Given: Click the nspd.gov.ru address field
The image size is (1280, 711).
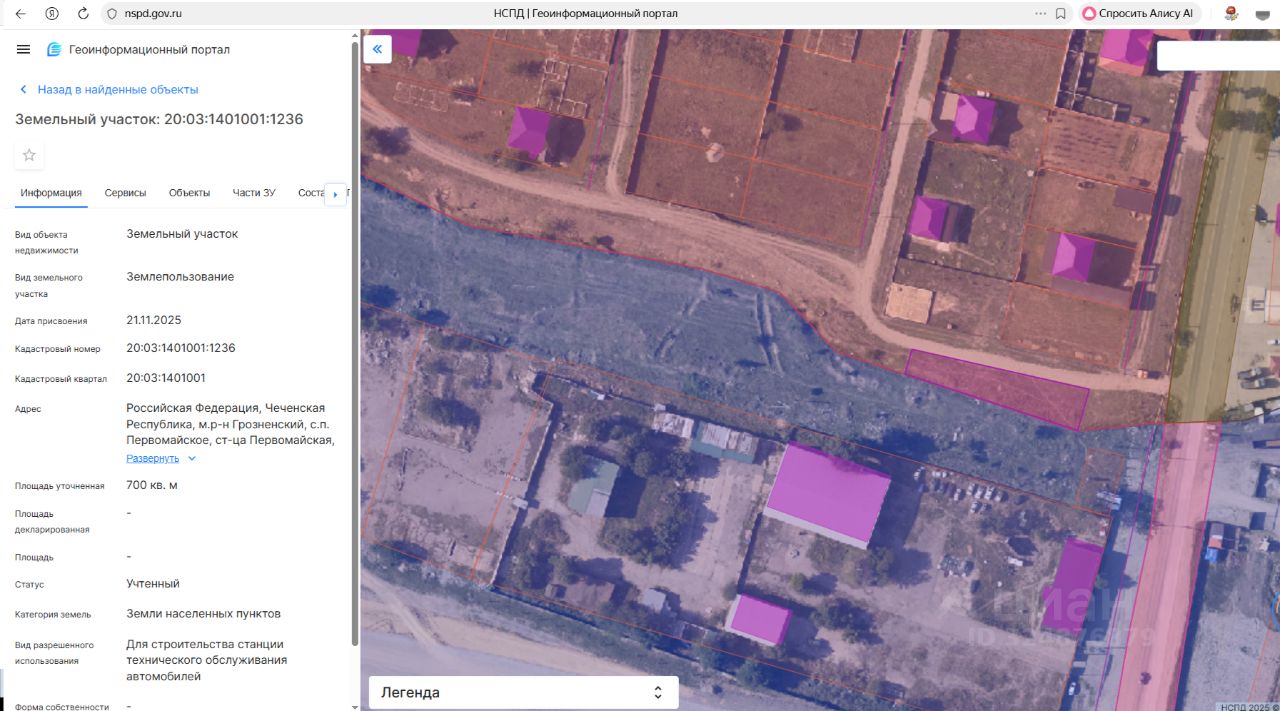Looking at the screenshot, I should 154,14.
